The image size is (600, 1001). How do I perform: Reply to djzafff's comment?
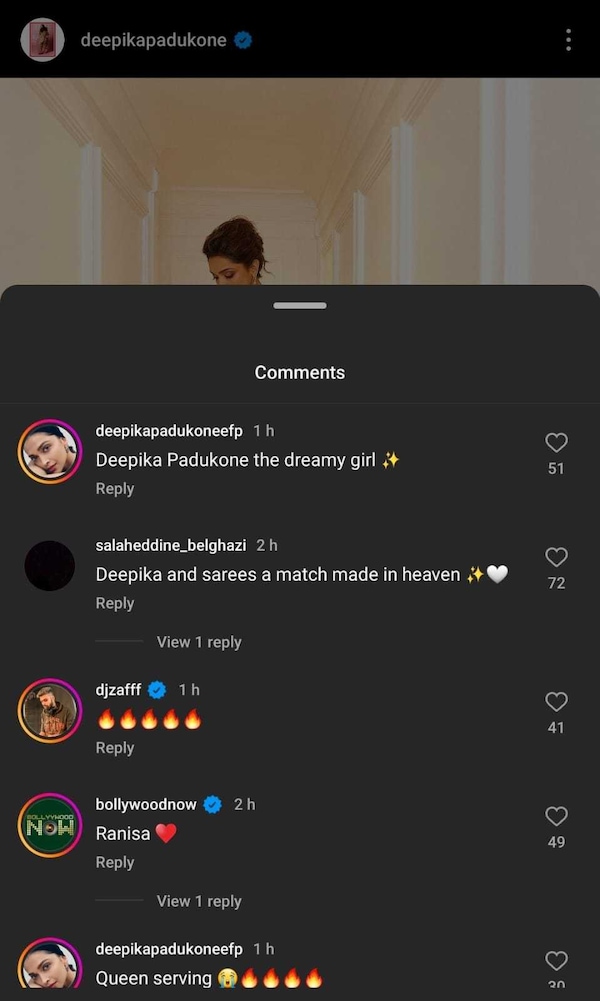click(x=115, y=748)
